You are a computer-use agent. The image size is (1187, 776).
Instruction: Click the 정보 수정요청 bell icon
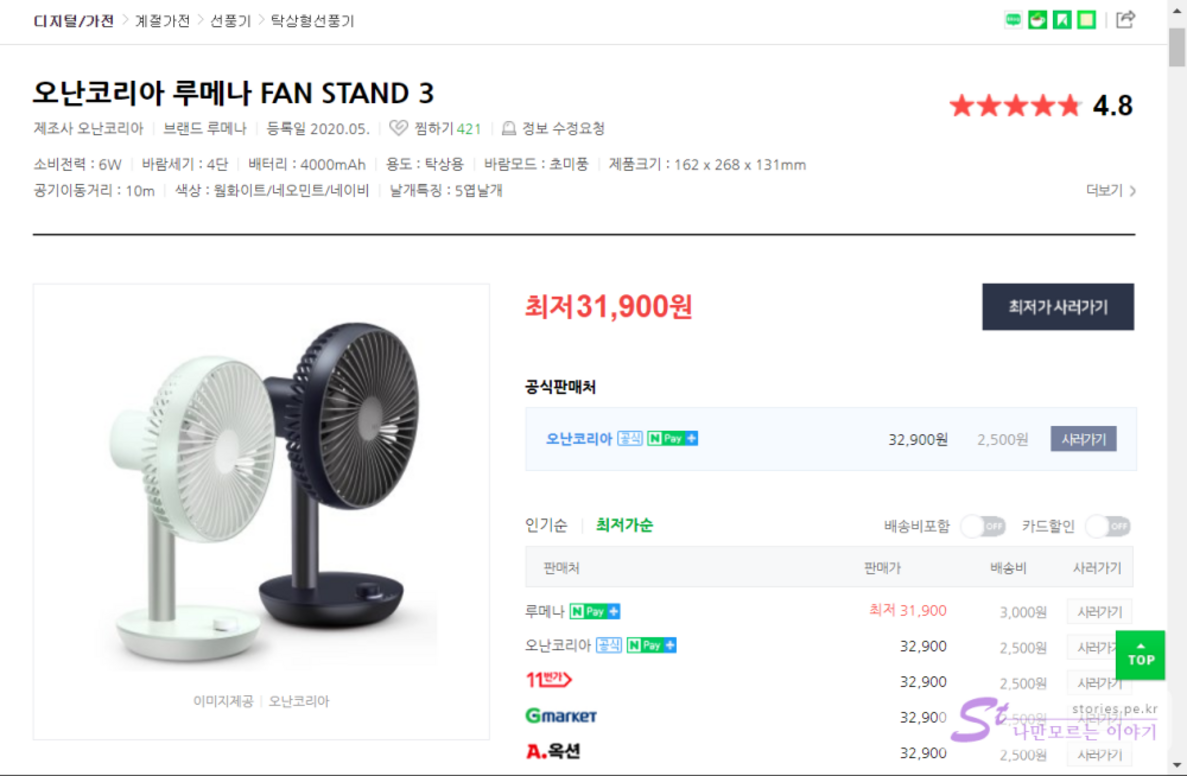point(509,128)
